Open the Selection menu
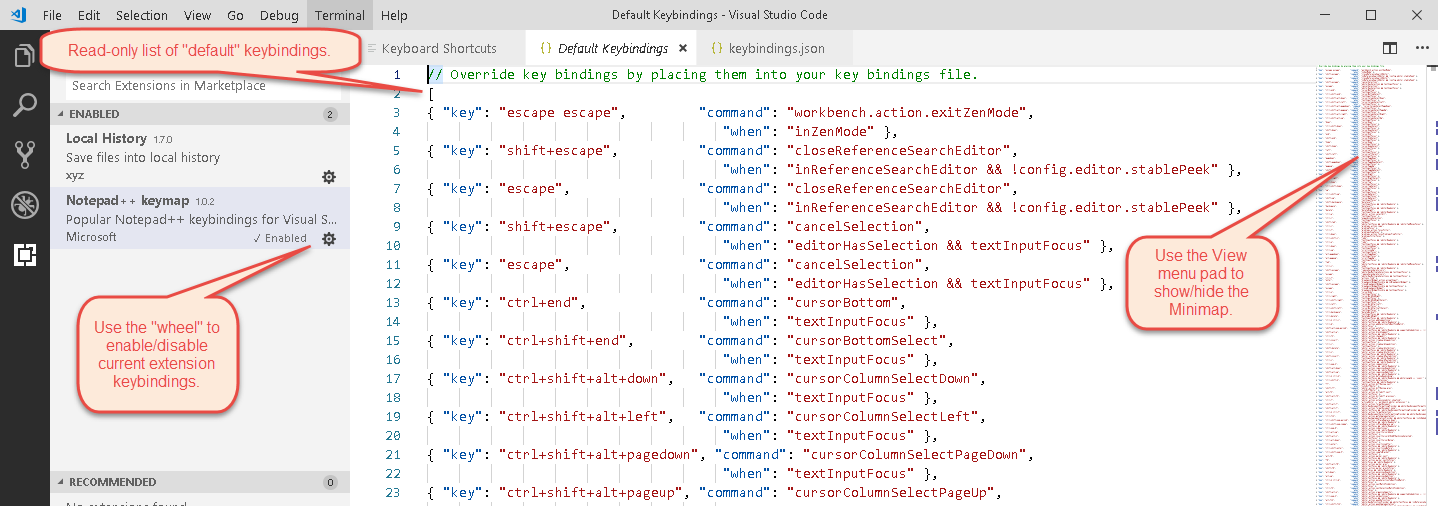 pos(142,15)
